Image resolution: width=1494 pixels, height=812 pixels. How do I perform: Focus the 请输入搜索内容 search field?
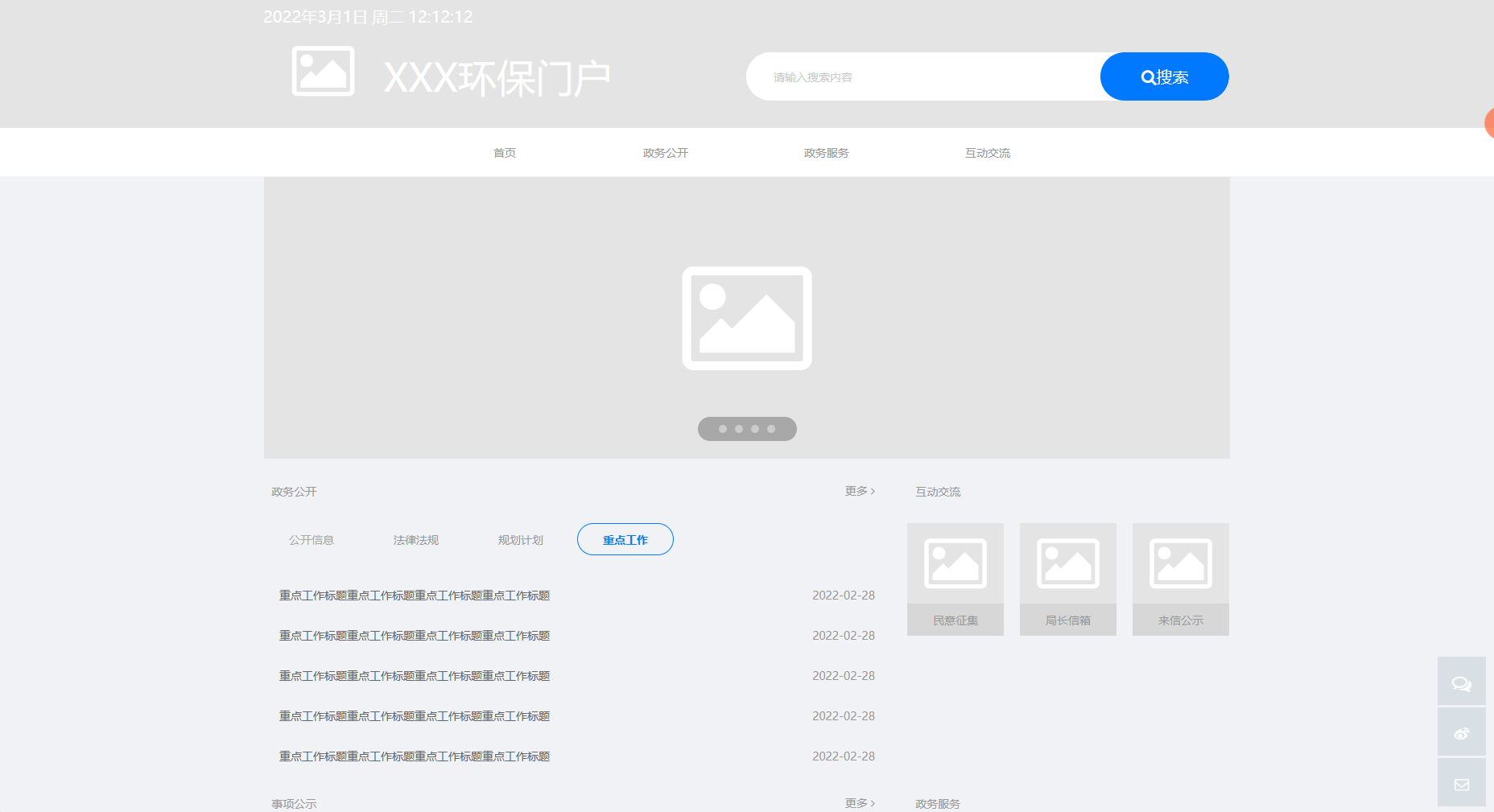923,76
